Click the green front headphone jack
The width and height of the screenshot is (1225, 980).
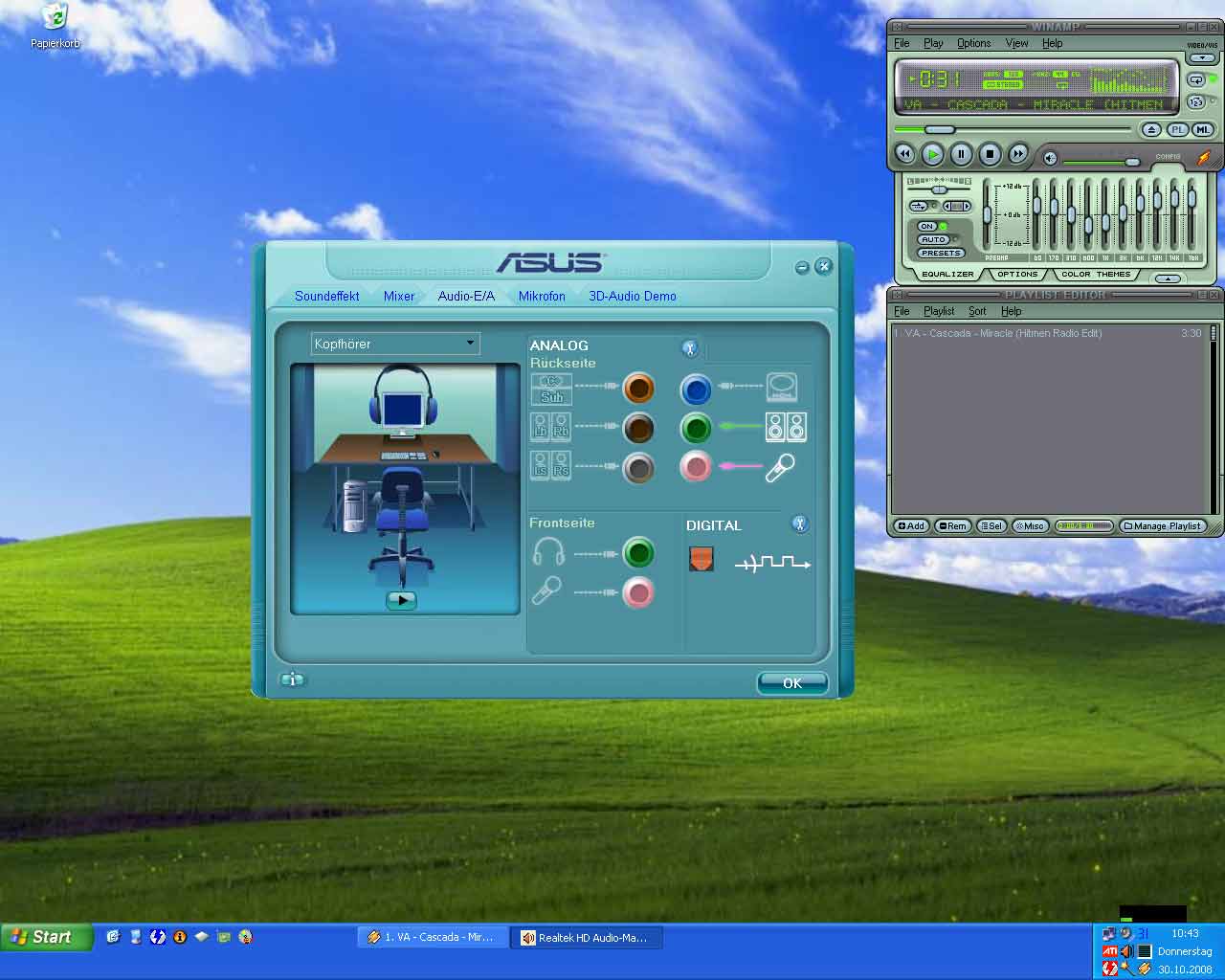638,552
